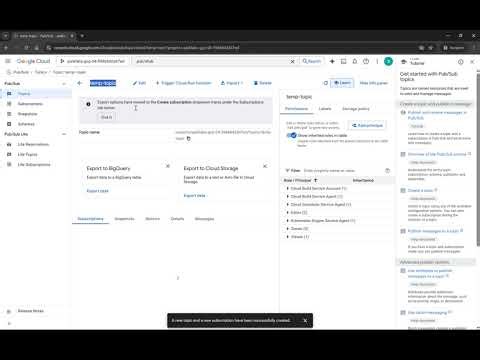Image resolution: width=480 pixels, height=360 pixels.
Task: Switch to the Details tab
Action: click(177, 219)
